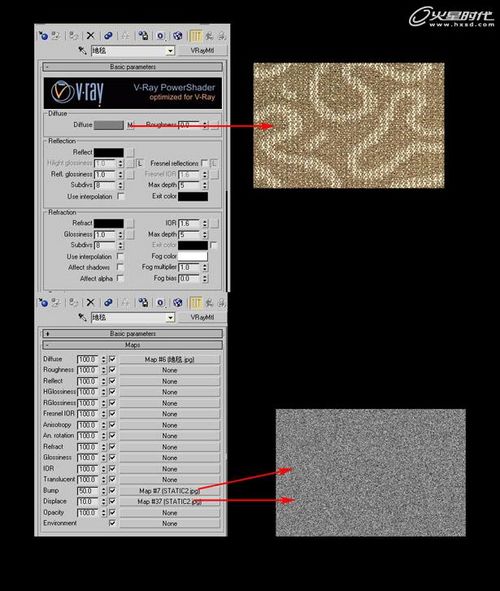Pick material from object with eyedropper
The image size is (500, 591).
click(x=82, y=50)
